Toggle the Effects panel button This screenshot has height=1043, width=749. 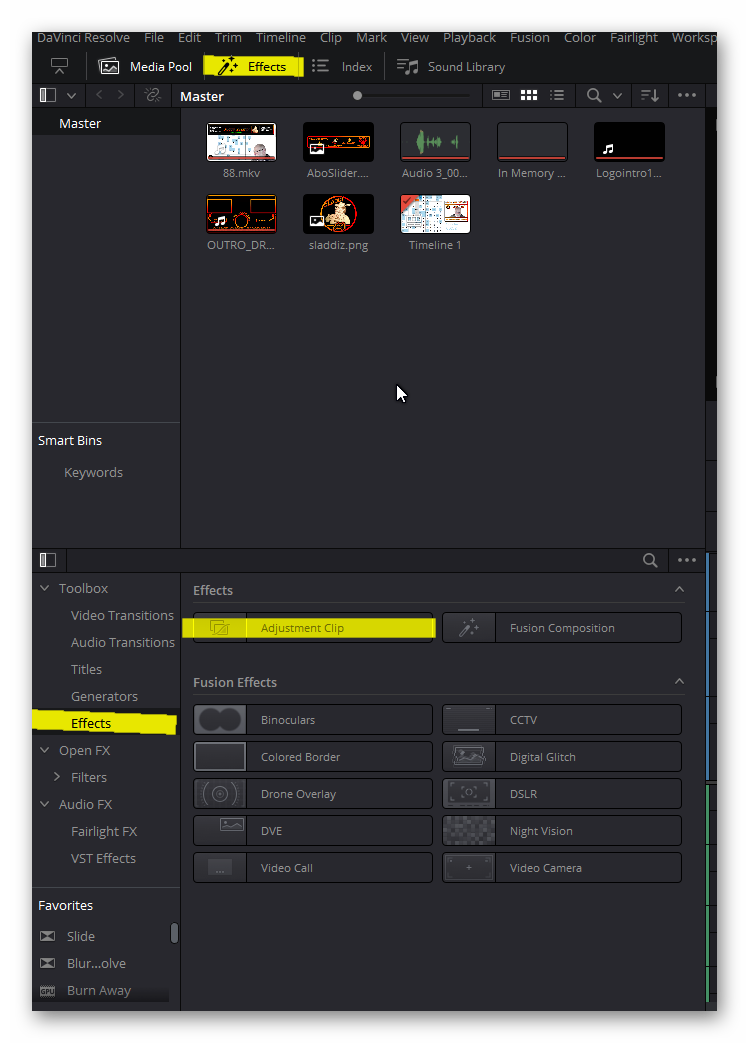click(253, 67)
